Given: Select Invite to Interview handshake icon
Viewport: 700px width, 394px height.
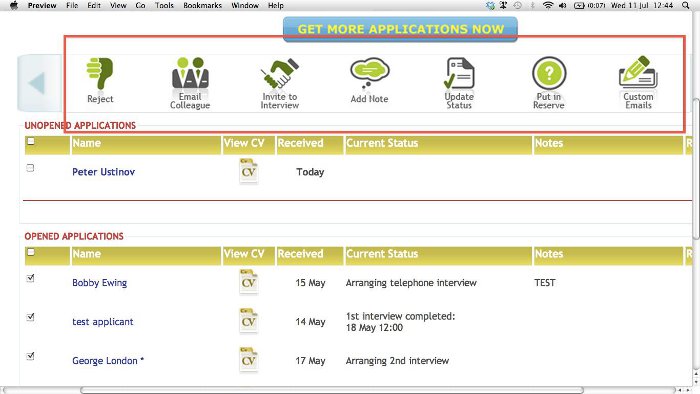Looking at the screenshot, I should point(280,73).
